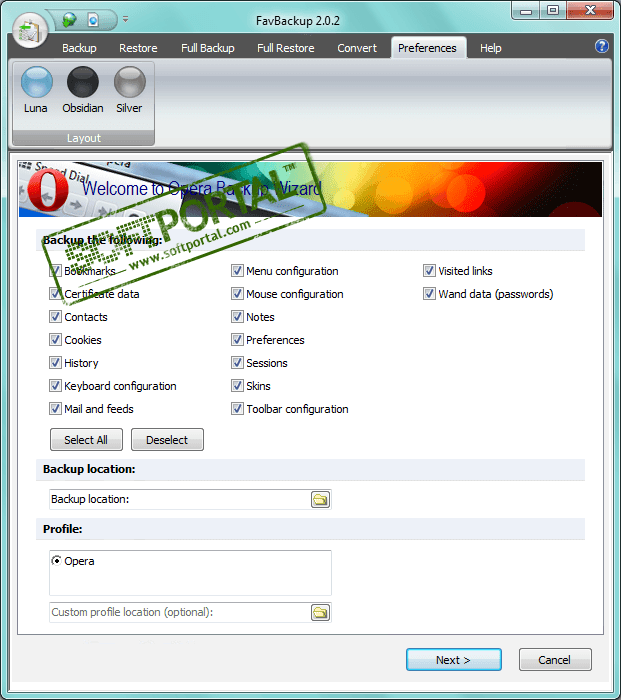Select the Preferences tab
Image resolution: width=621 pixels, height=700 pixels.
pyautogui.click(x=427, y=48)
